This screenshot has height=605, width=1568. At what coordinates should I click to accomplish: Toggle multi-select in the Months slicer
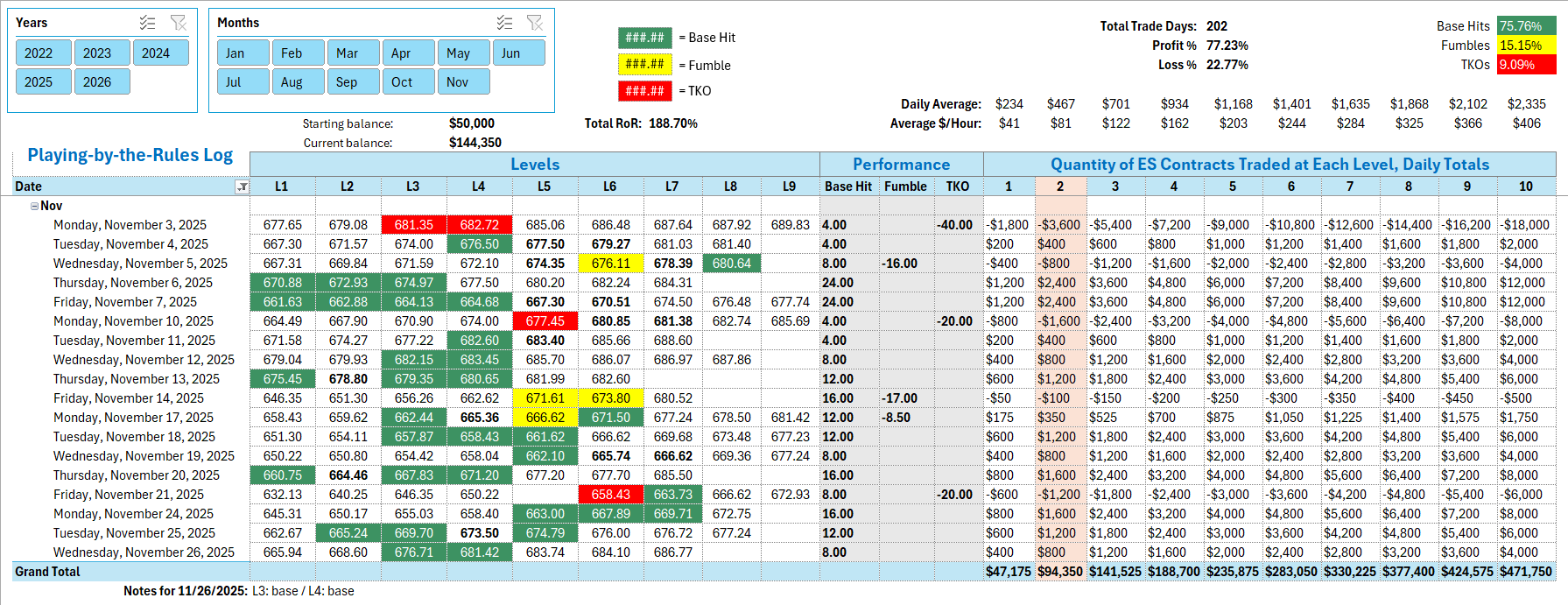coord(504,23)
